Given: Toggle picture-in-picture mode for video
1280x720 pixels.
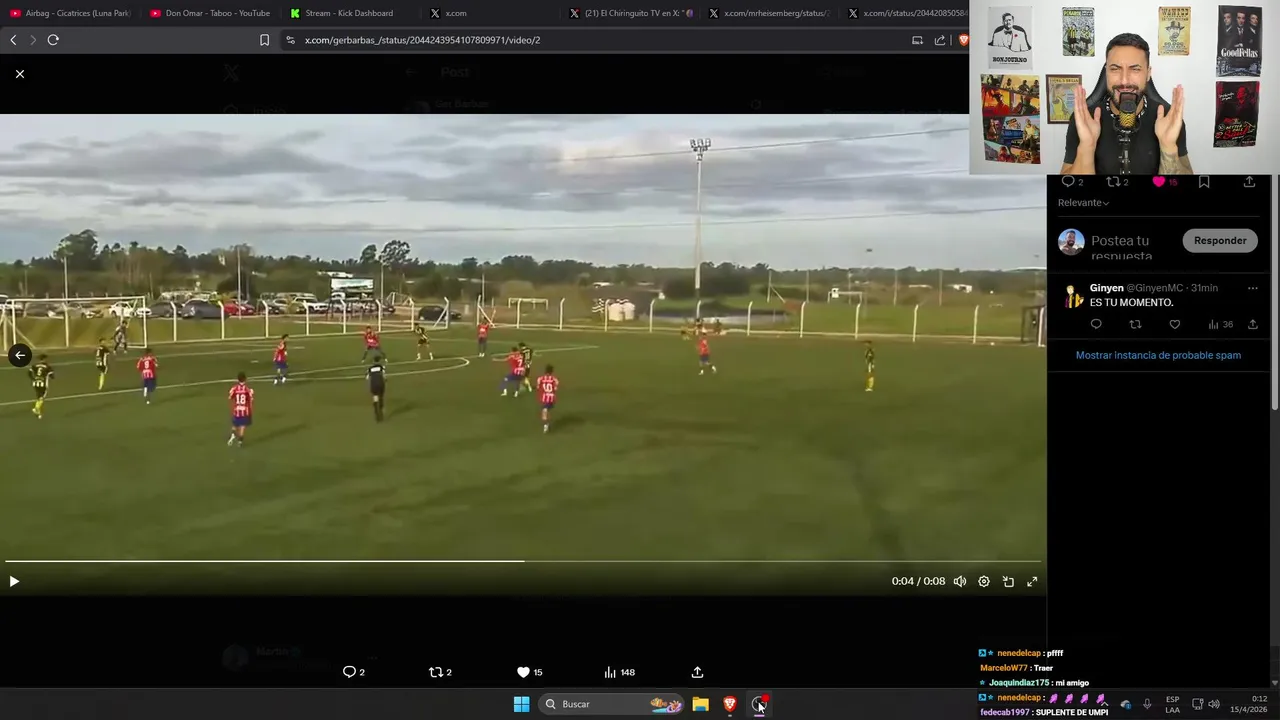Looking at the screenshot, I should [1008, 581].
